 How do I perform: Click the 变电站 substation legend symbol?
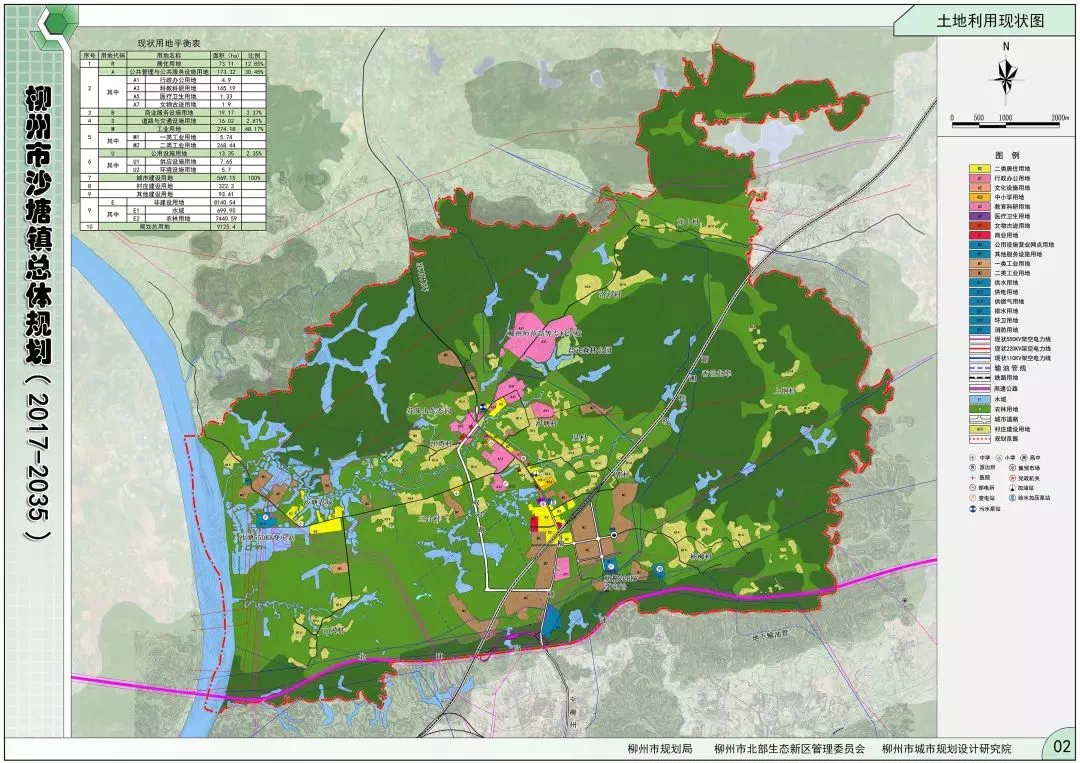tap(973, 498)
